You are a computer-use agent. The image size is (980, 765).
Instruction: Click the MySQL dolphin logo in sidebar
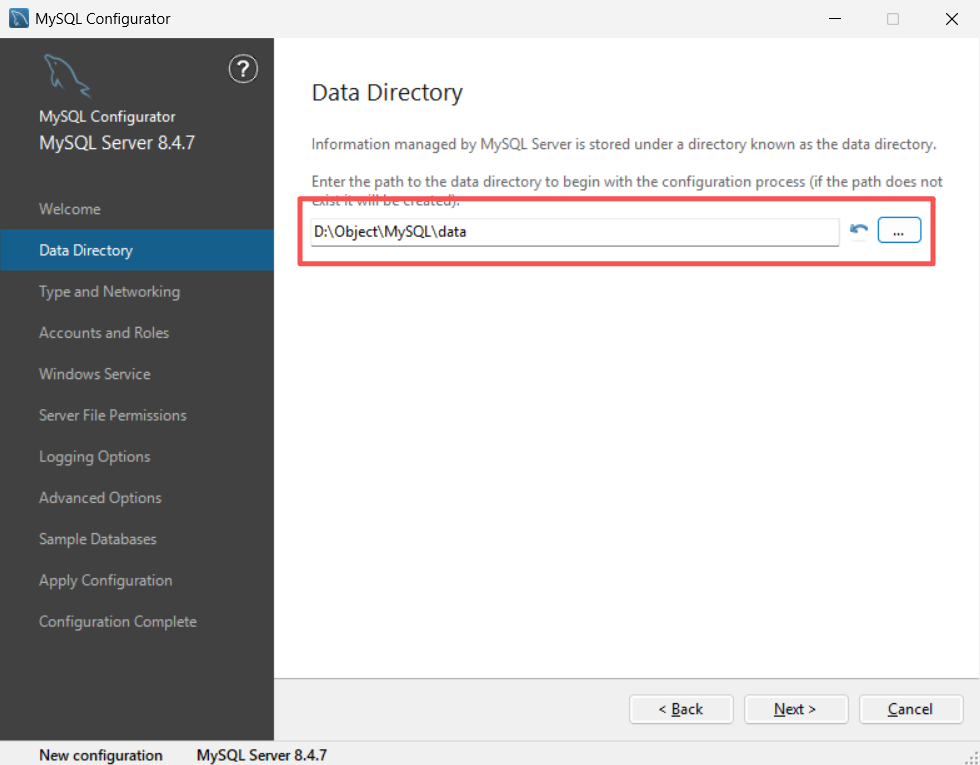66,77
